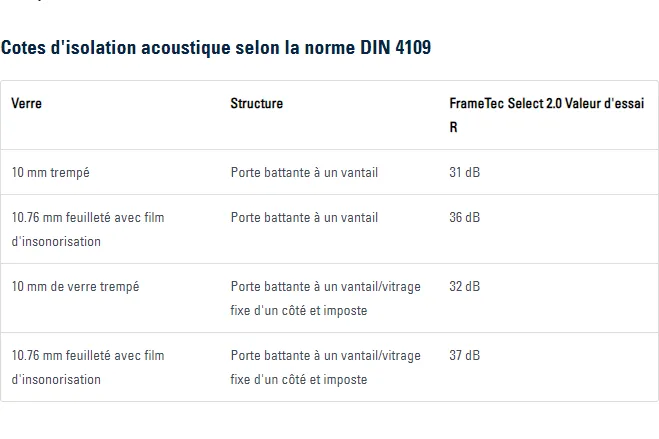The width and height of the screenshot is (659, 439).
Task: Click the 'Structure' column header
Action: point(256,103)
